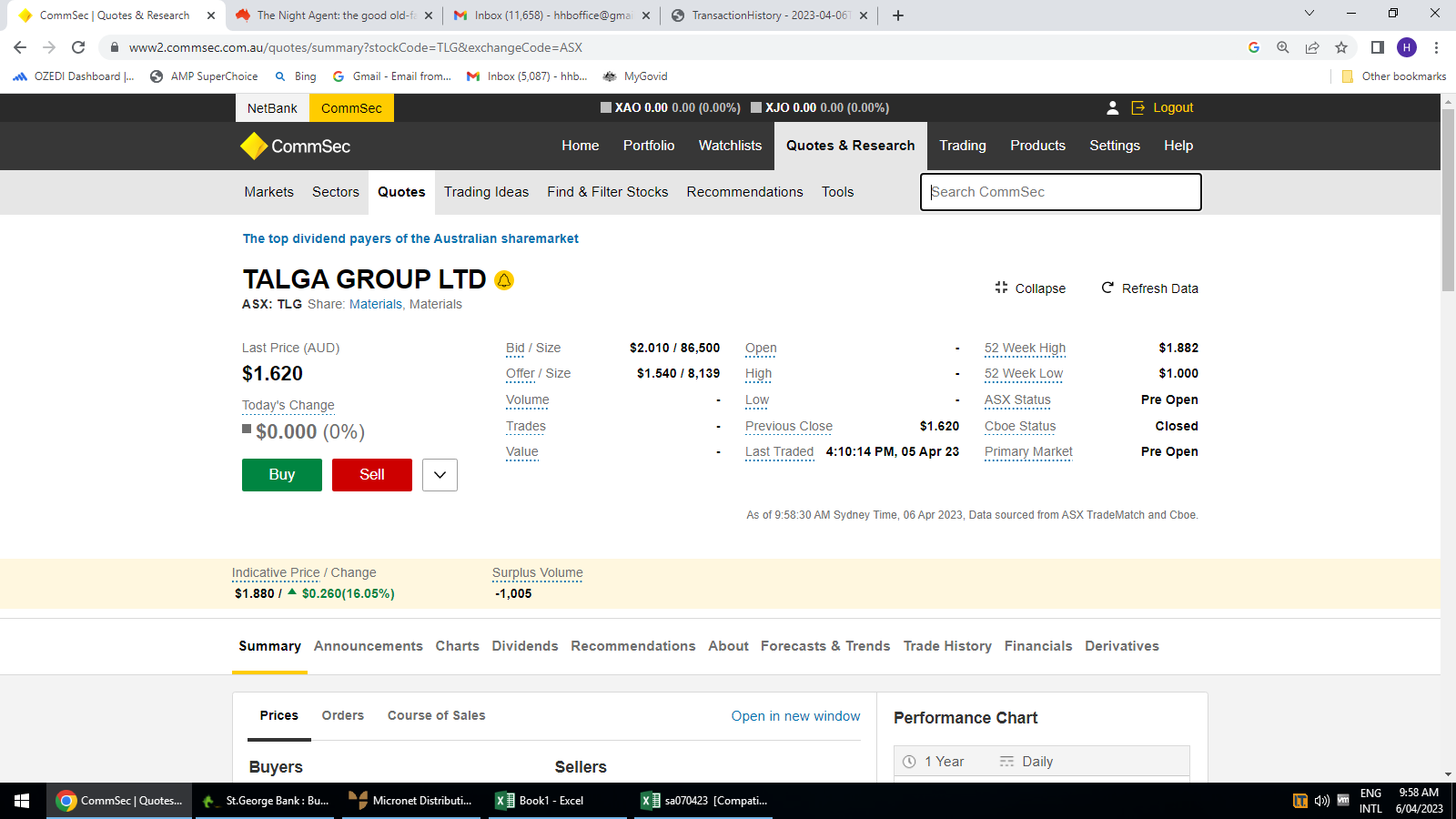This screenshot has width=1456, height=819.
Task: Open Products menu
Action: 1037,146
